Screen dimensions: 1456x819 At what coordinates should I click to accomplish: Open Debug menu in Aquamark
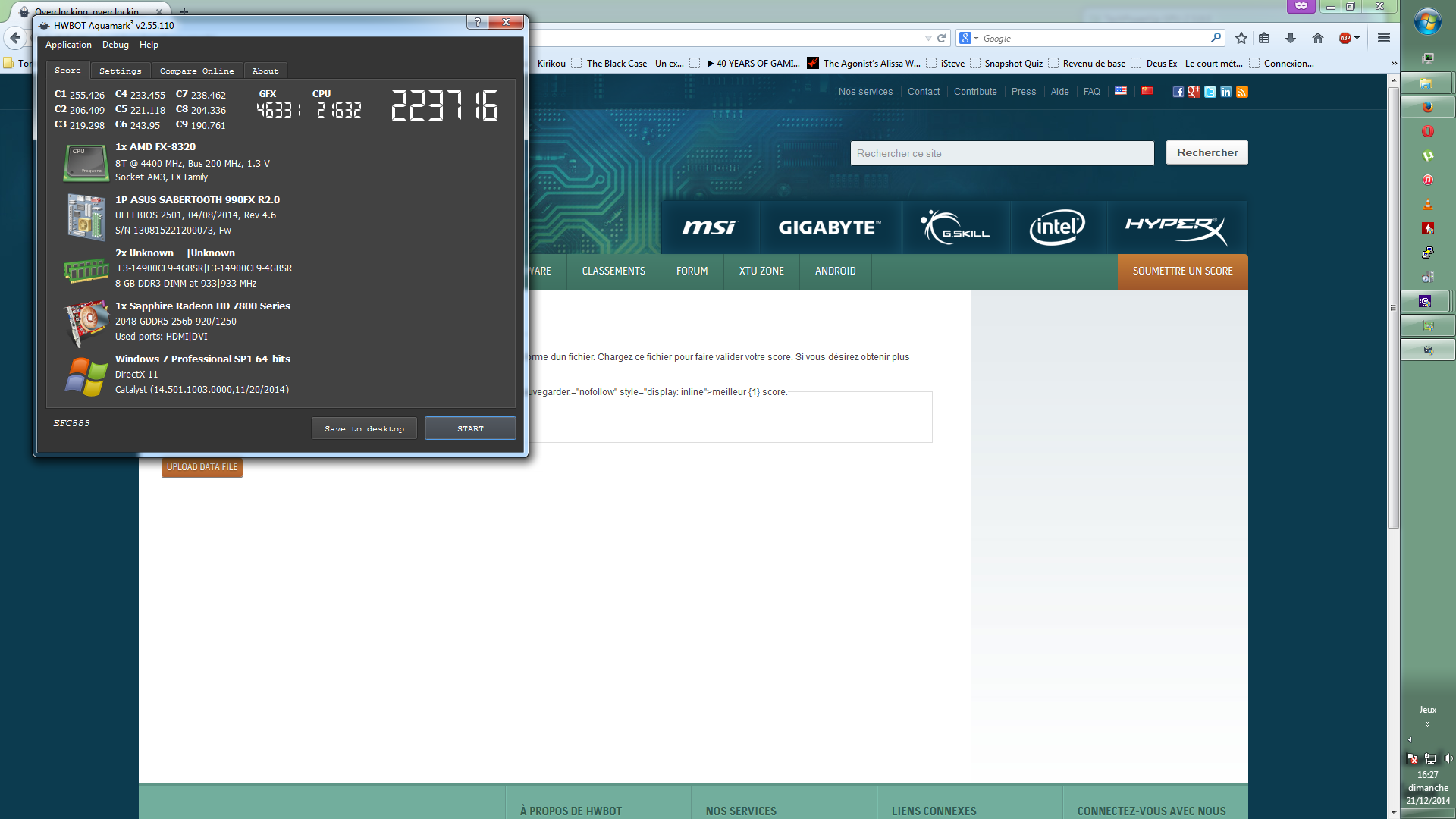(115, 45)
